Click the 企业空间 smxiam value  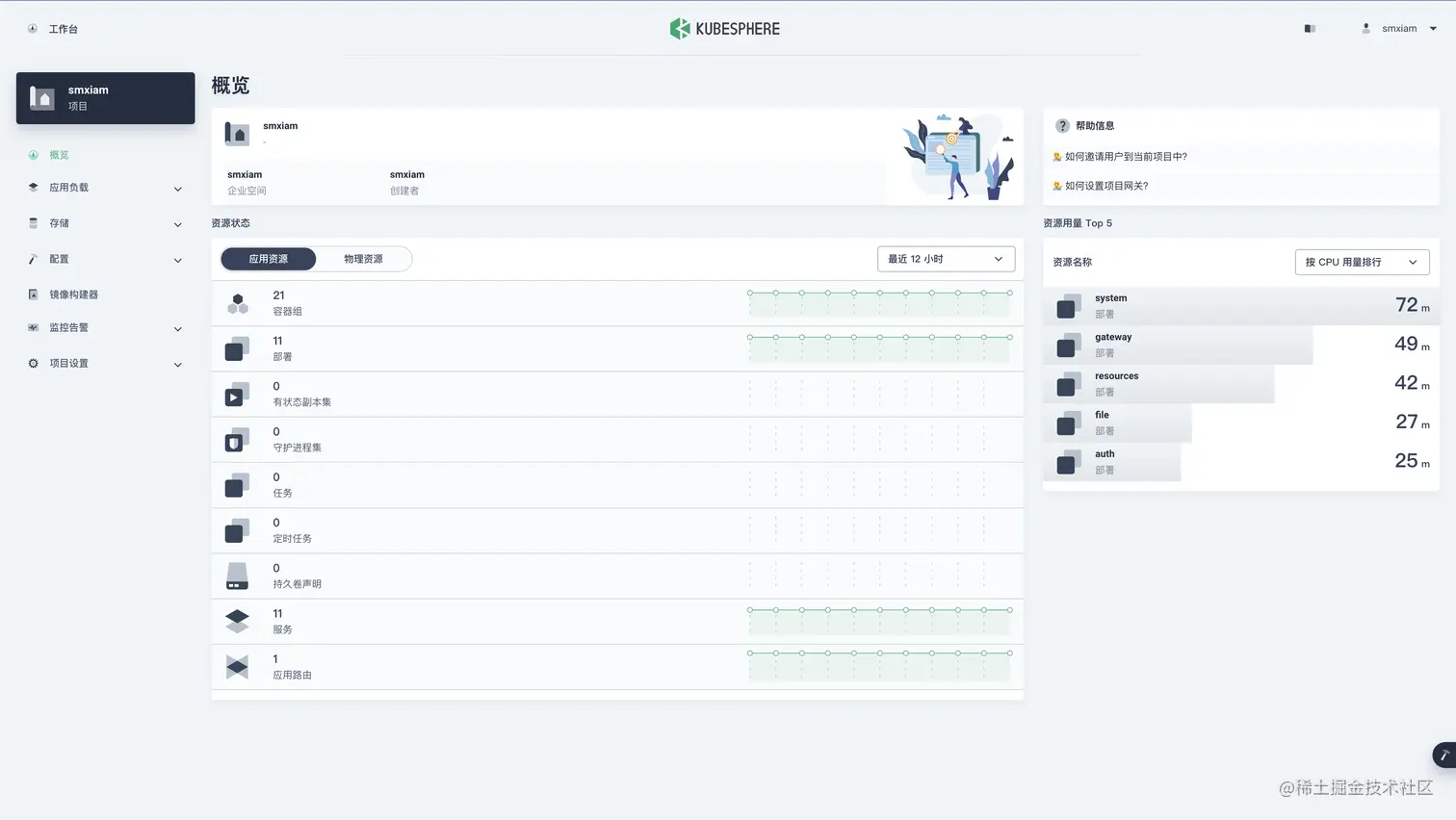click(245, 175)
